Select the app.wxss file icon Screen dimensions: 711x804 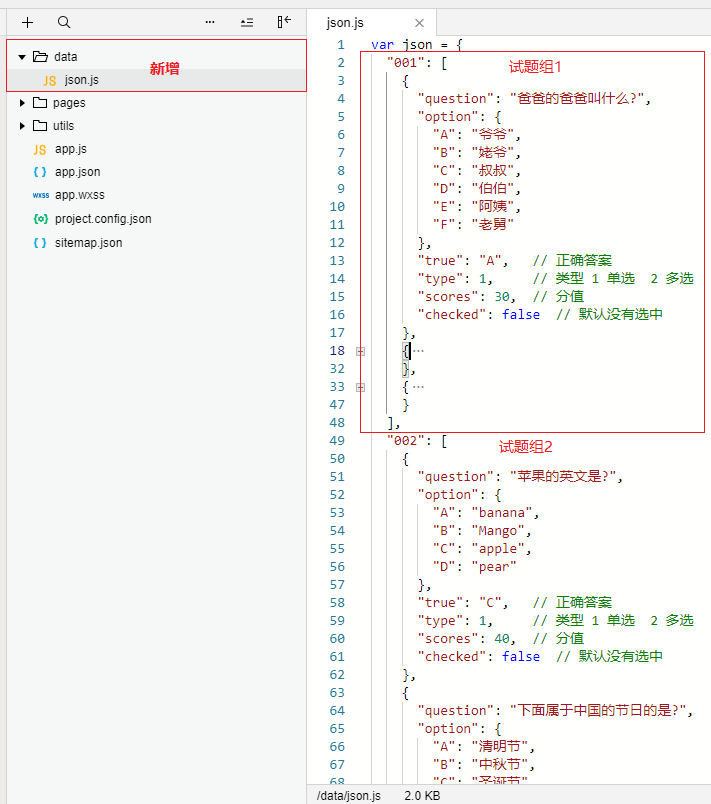pos(40,195)
